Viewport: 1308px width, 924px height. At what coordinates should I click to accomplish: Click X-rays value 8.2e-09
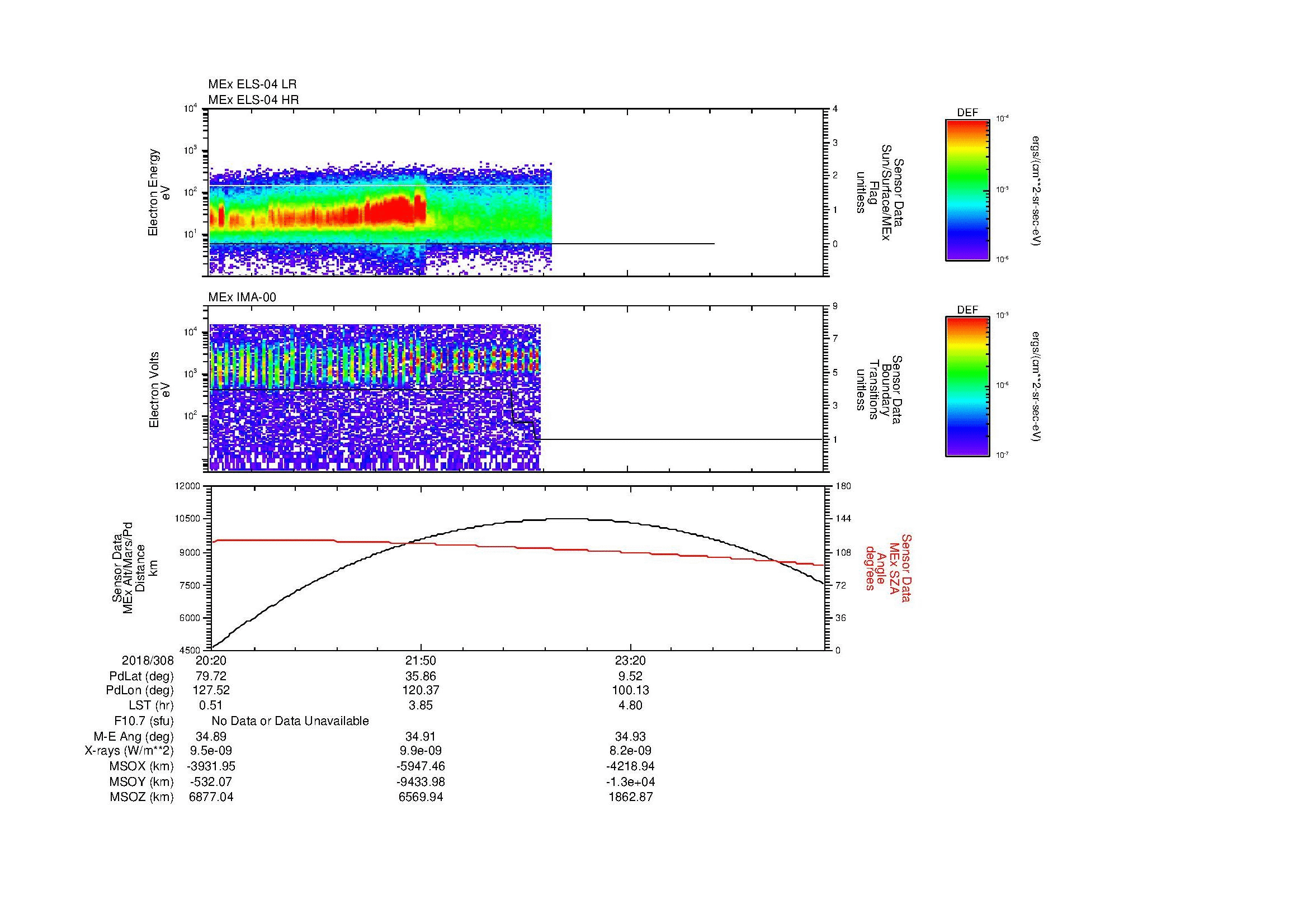coord(630,751)
